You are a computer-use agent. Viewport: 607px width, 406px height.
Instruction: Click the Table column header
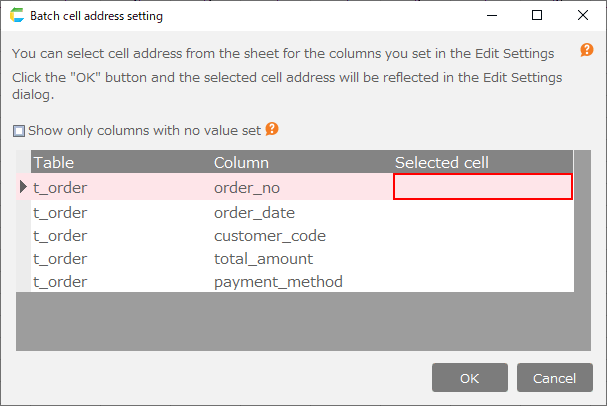54,162
